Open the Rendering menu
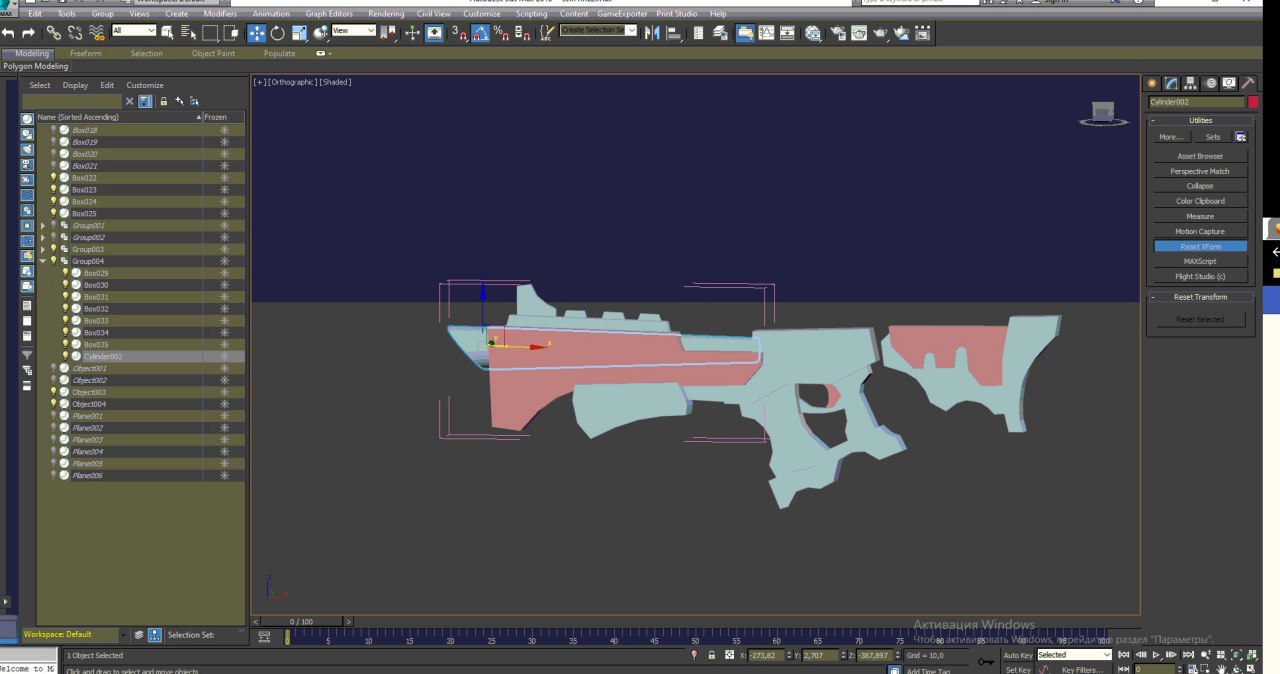This screenshot has width=1280, height=674. coord(386,14)
